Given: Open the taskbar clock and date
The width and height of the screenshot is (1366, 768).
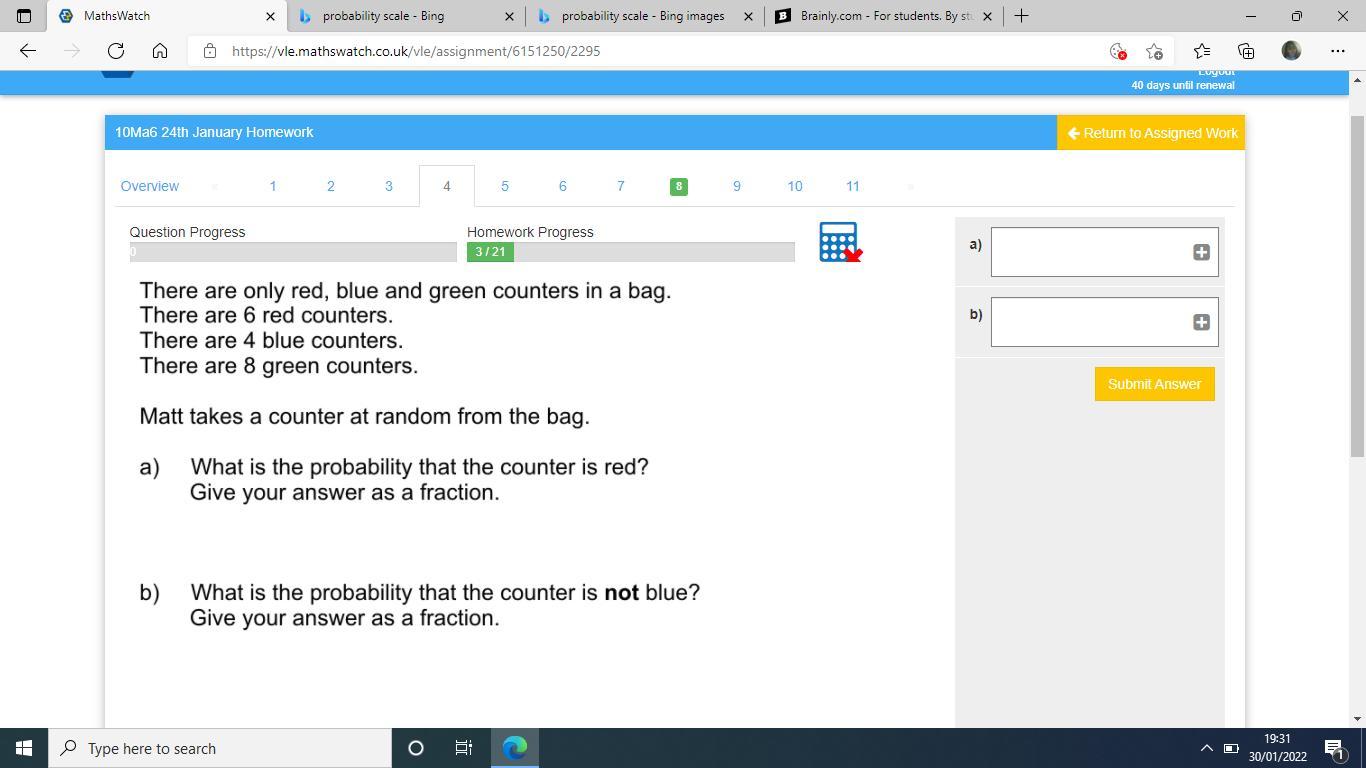Looking at the screenshot, I should pyautogui.click(x=1277, y=748).
